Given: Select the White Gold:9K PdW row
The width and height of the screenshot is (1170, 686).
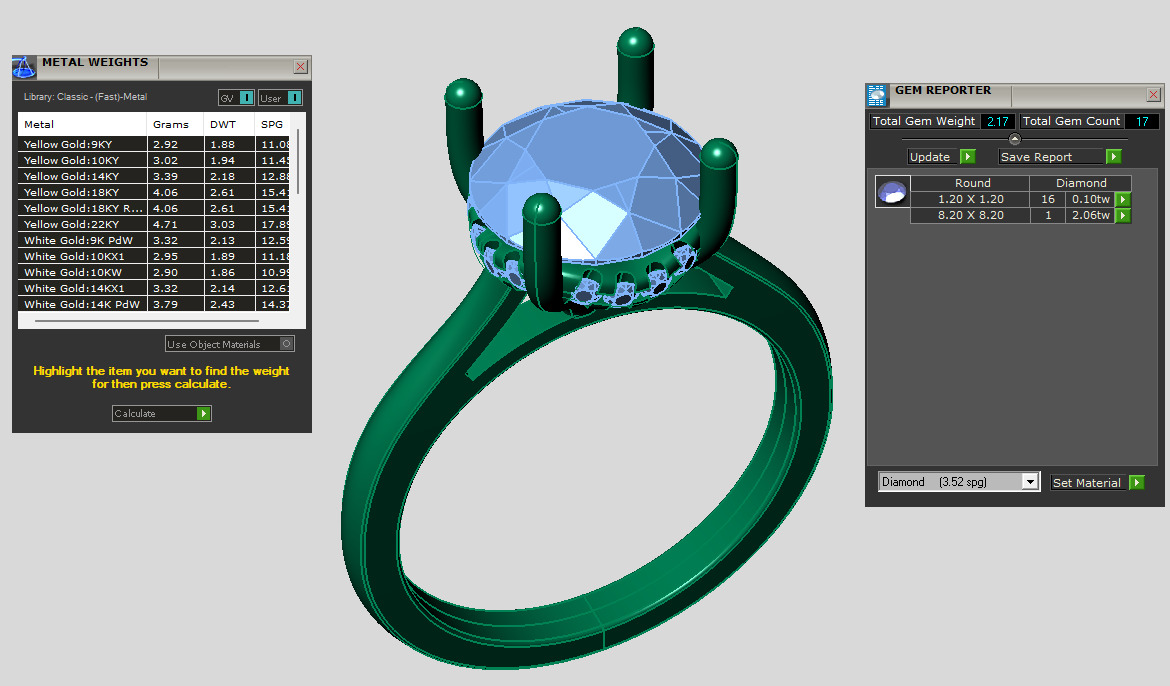Looking at the screenshot, I should [153, 240].
